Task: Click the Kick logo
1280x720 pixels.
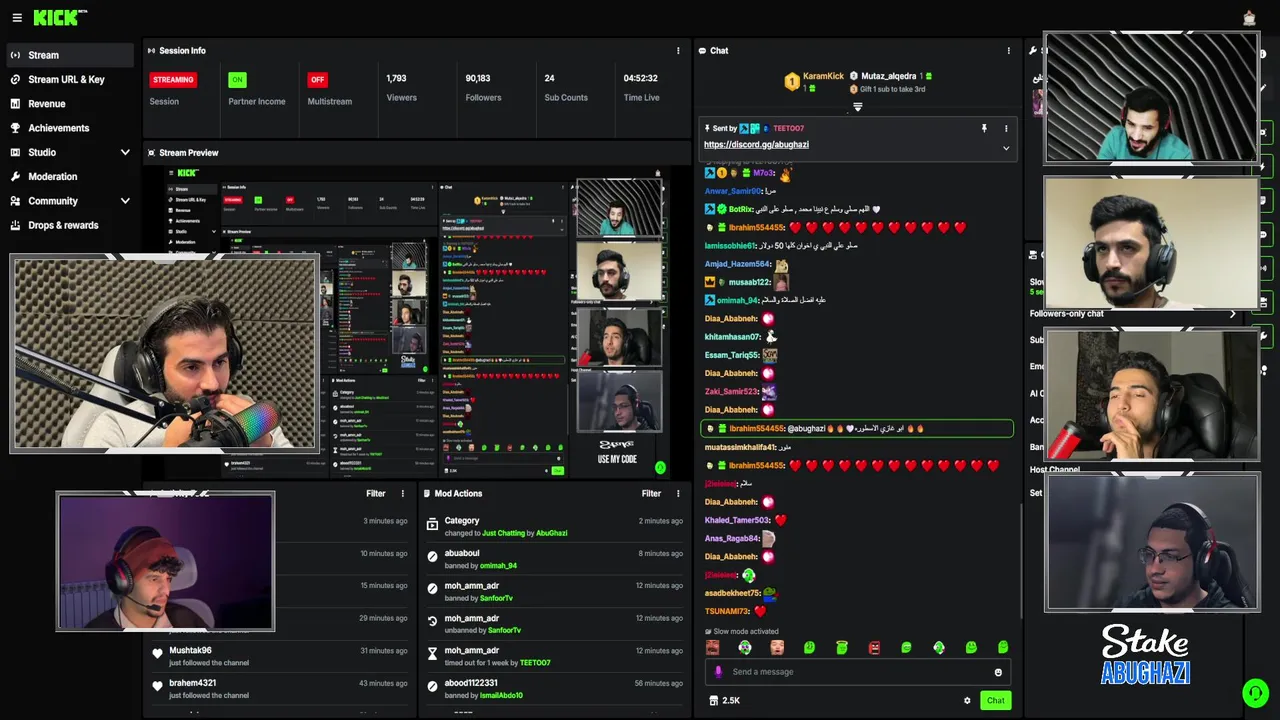Action: coord(60,18)
